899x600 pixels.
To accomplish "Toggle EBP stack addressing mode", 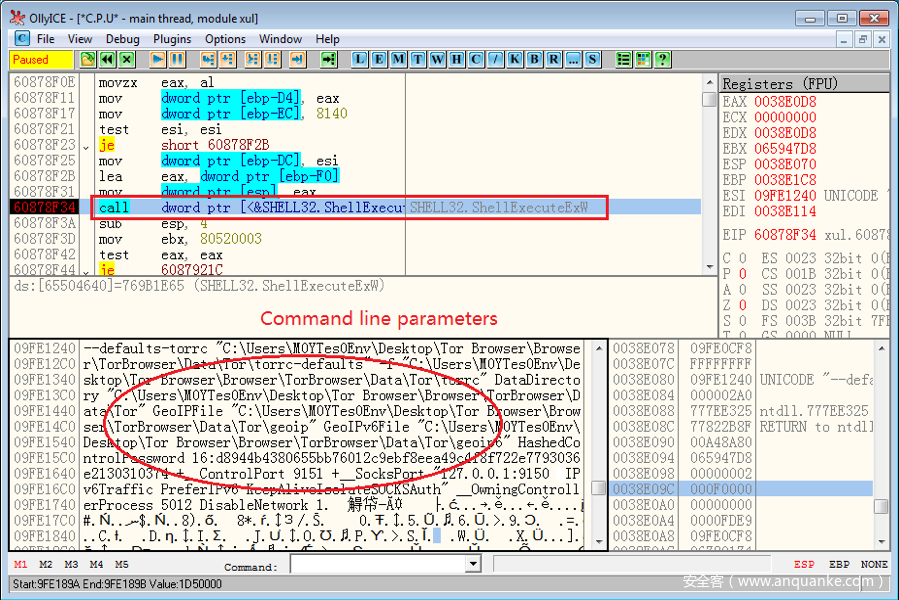I will pyautogui.click(x=840, y=565).
